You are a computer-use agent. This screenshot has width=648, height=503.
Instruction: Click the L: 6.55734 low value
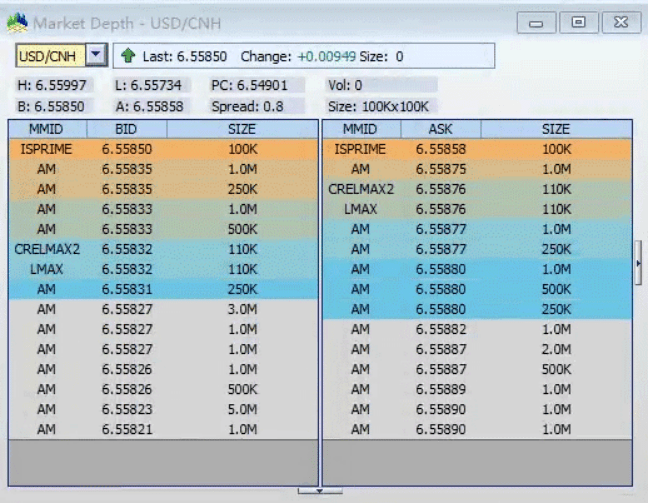point(148,86)
